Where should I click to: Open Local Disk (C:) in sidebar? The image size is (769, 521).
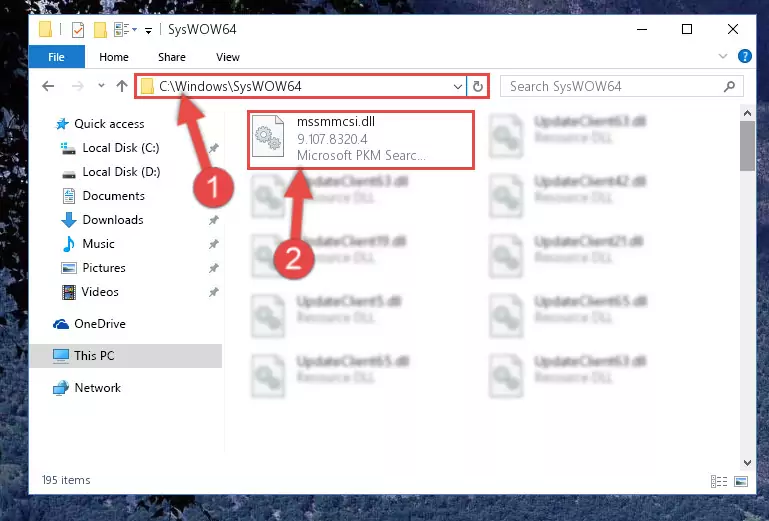click(x=121, y=148)
